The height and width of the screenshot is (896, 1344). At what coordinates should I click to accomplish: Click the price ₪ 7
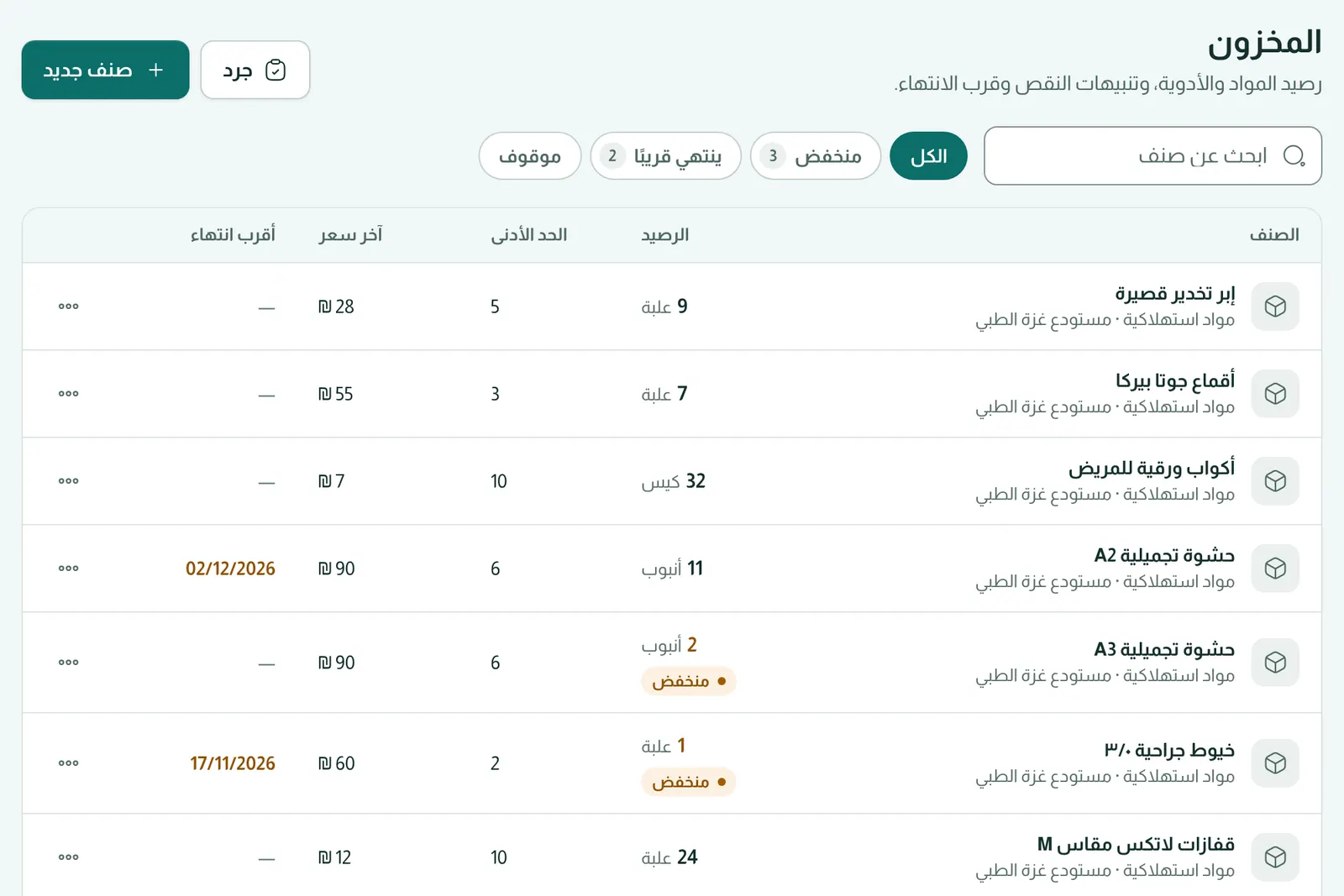(331, 481)
